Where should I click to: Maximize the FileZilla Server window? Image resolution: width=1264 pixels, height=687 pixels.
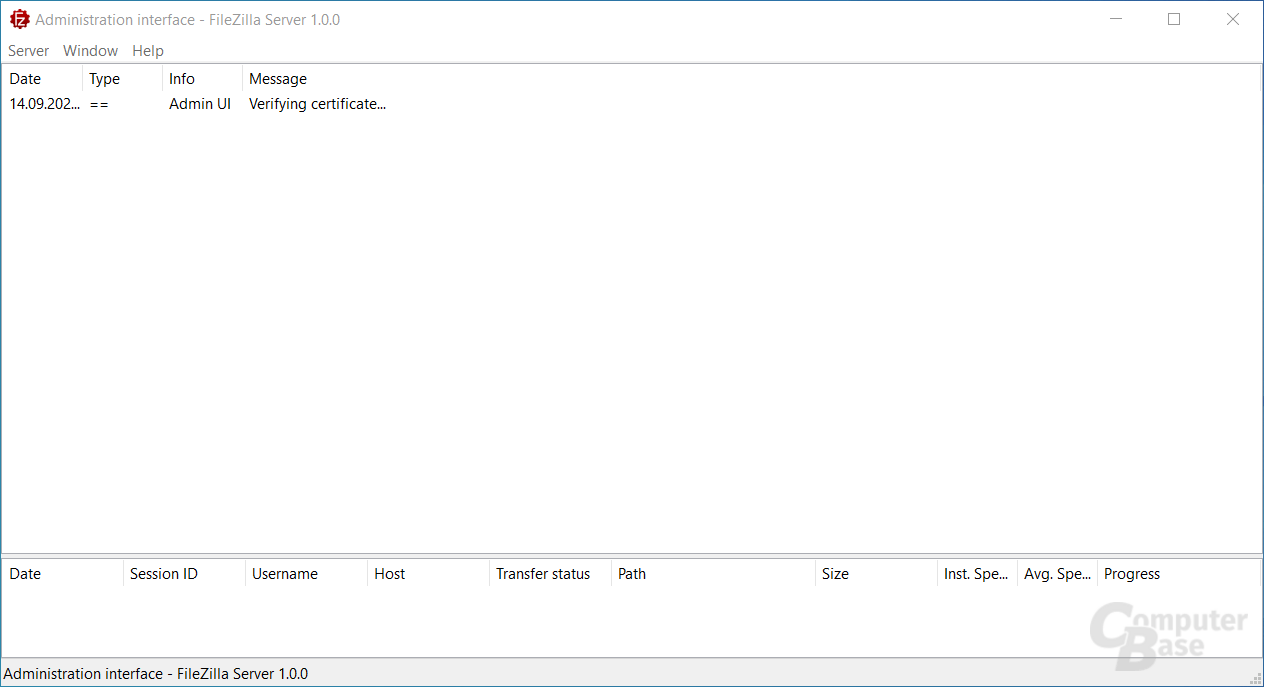[x=1174, y=19]
